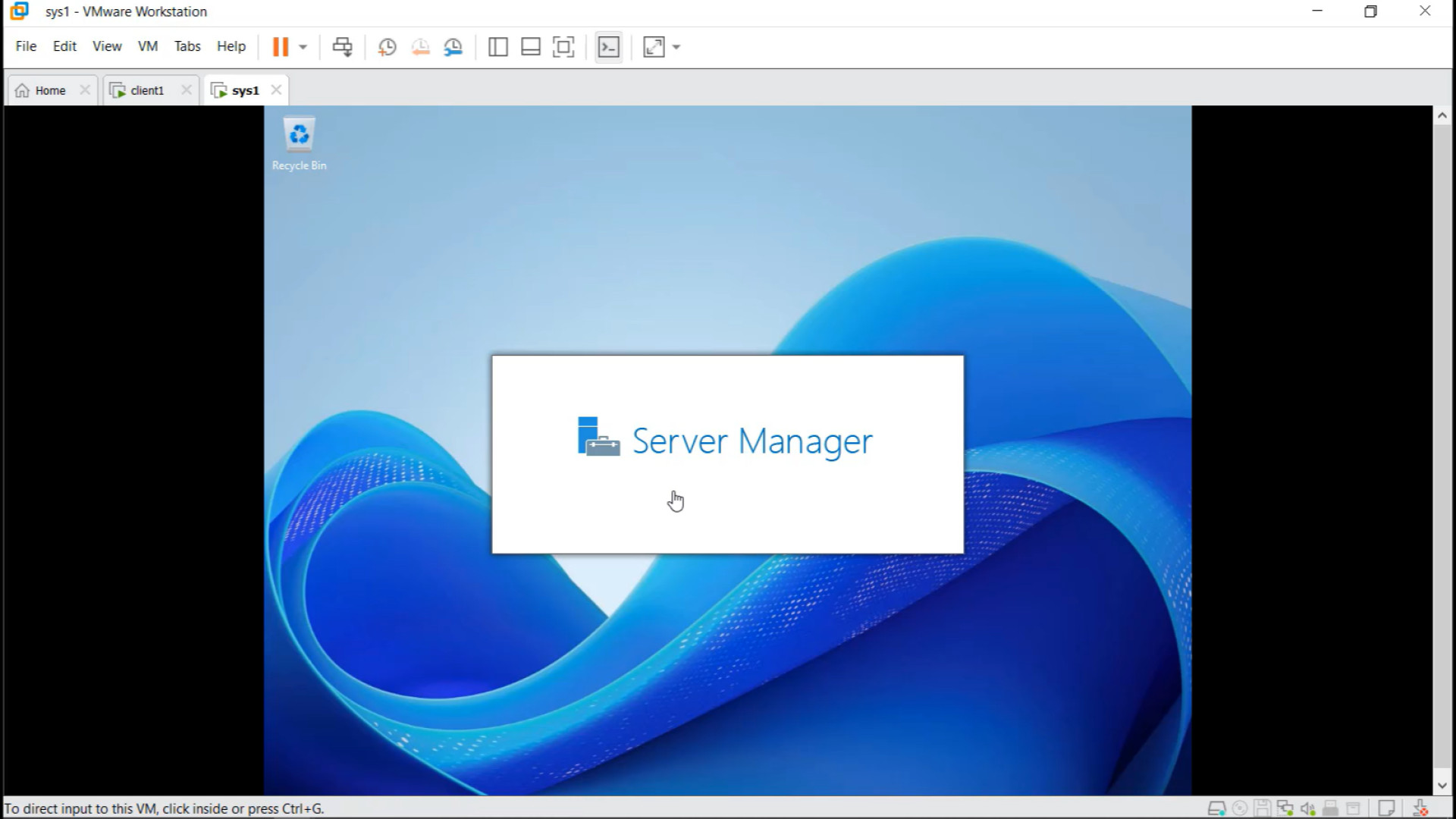Go to the Home tab

50,90
